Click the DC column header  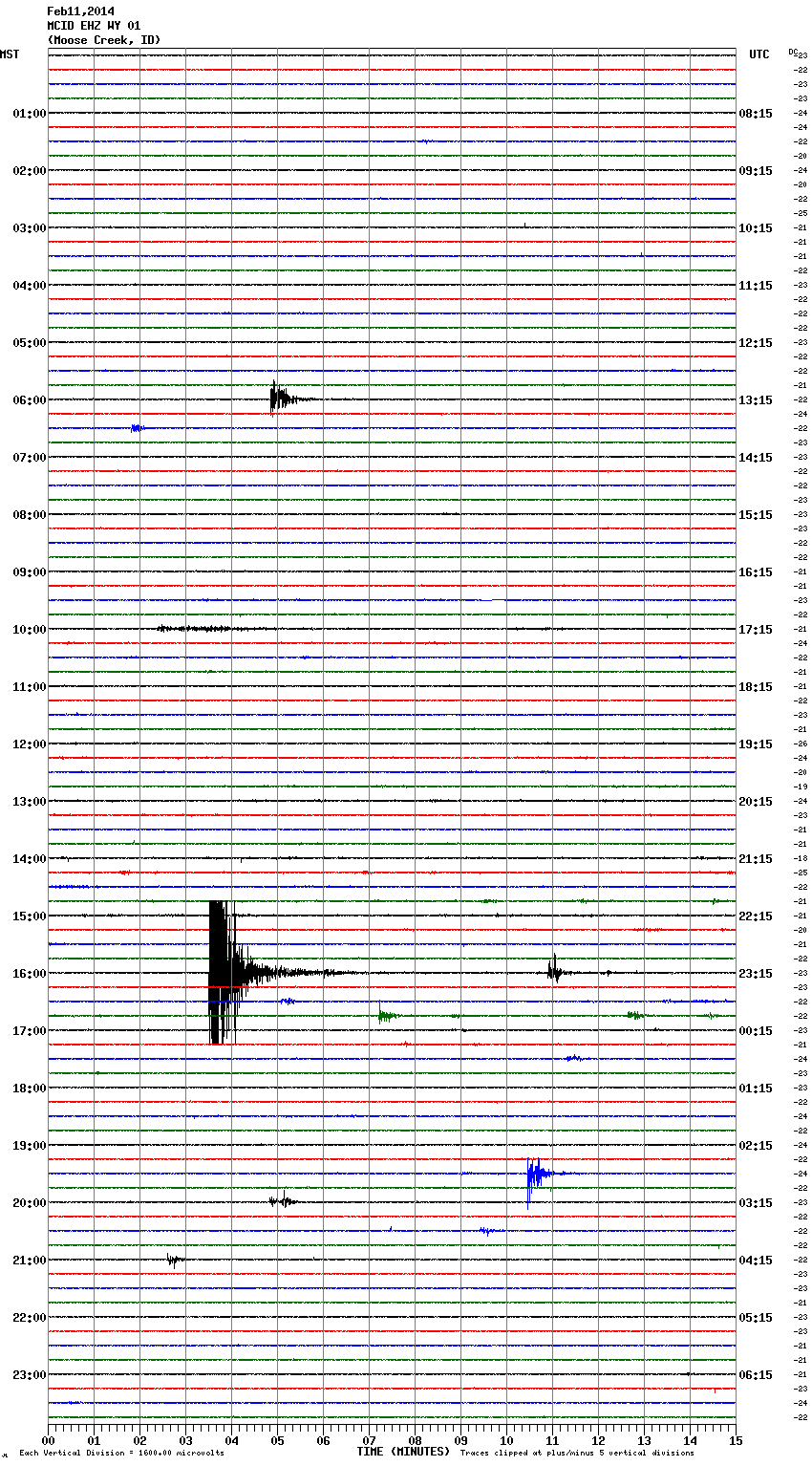(793, 51)
